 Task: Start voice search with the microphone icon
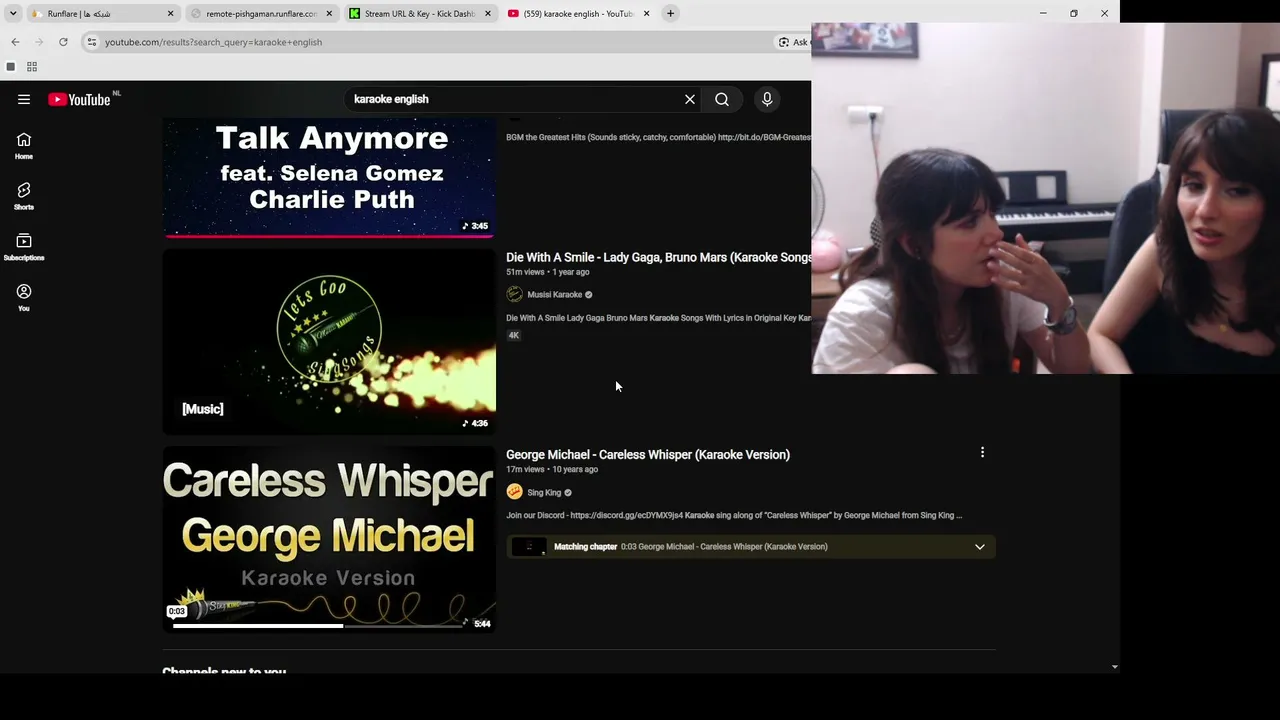point(767,99)
